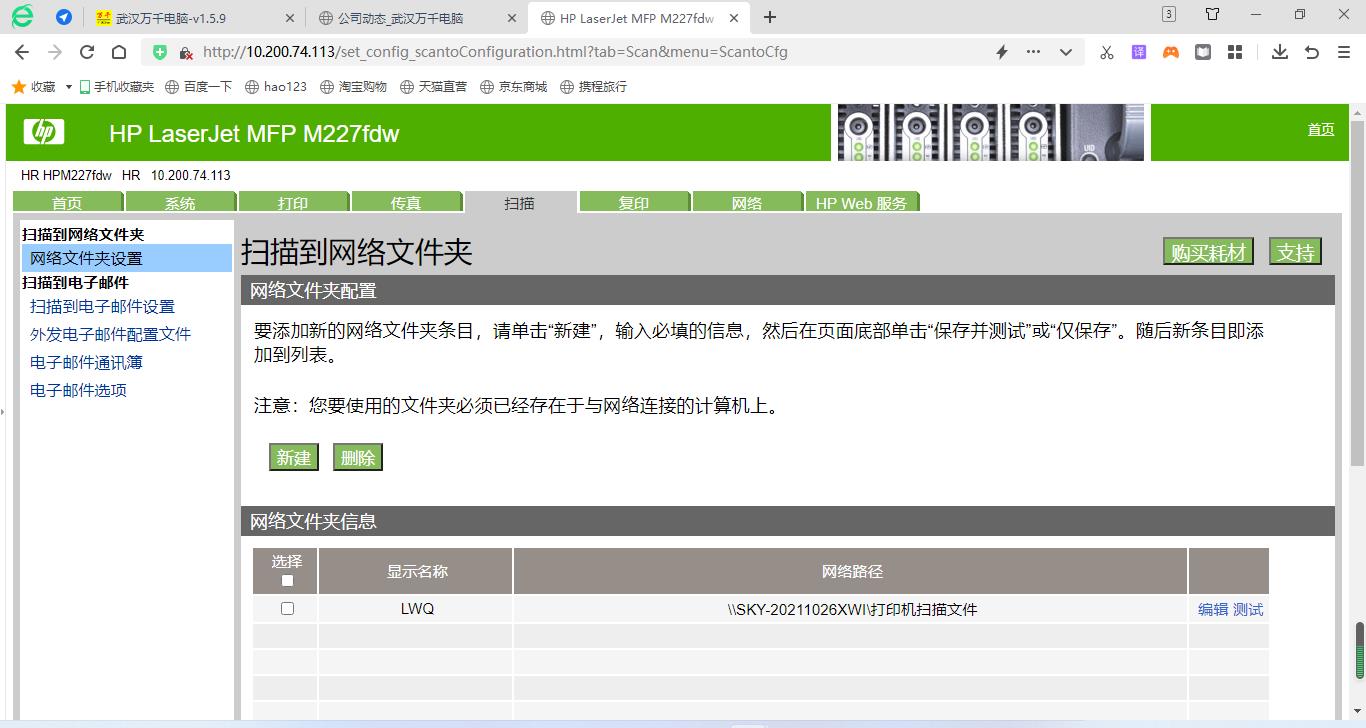
Task: Expand the favorites dropdown arrow
Action: click(69, 87)
